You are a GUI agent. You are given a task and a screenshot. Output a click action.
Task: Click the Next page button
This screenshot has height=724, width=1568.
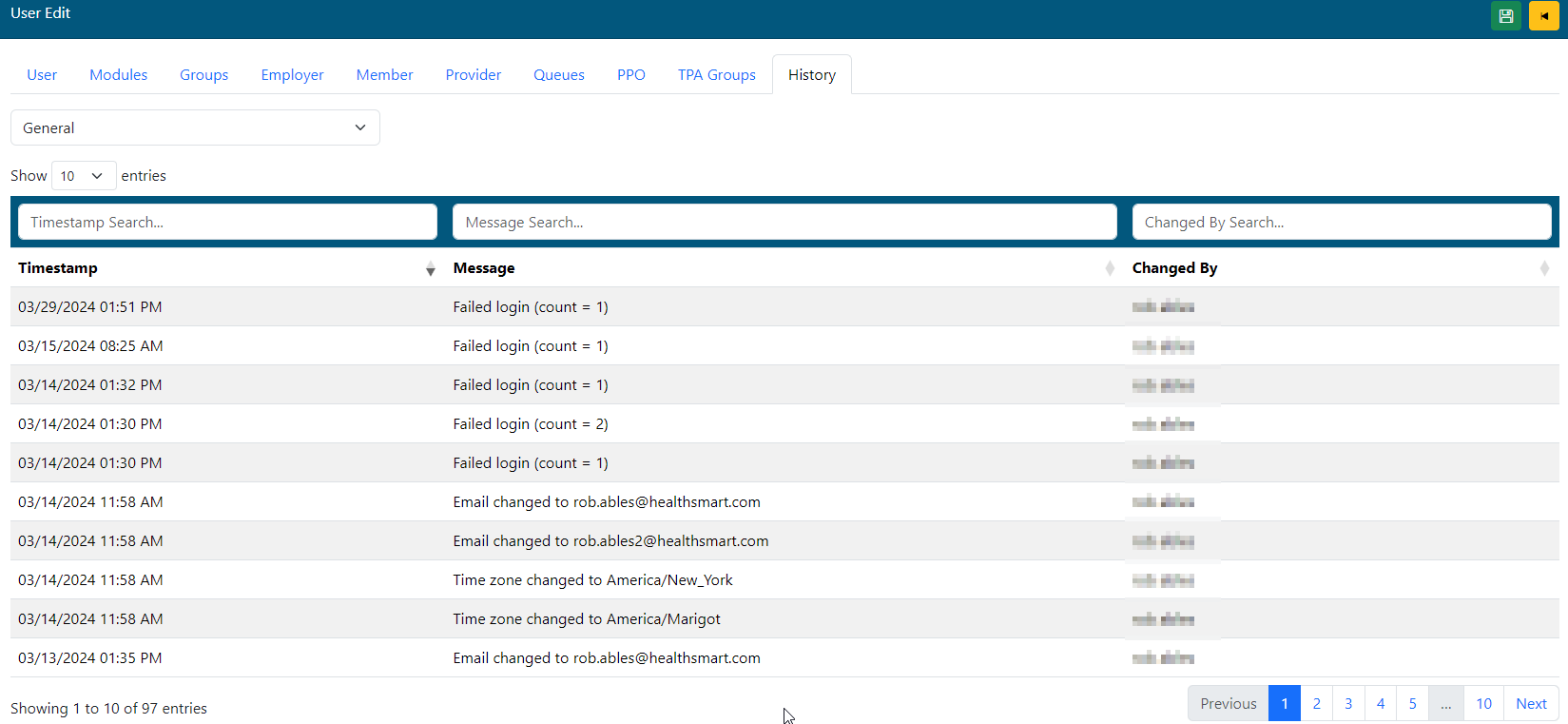tap(1530, 704)
